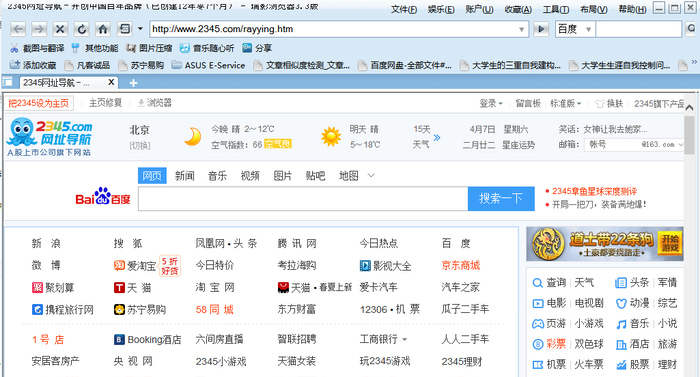700x377 pixels.
Task: Expand the address bar URL dropdown
Action: tap(521, 29)
